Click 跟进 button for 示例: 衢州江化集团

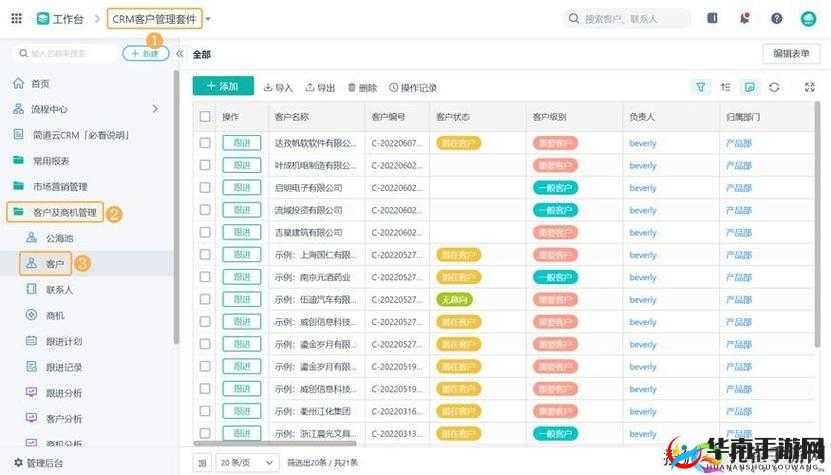[x=242, y=411]
